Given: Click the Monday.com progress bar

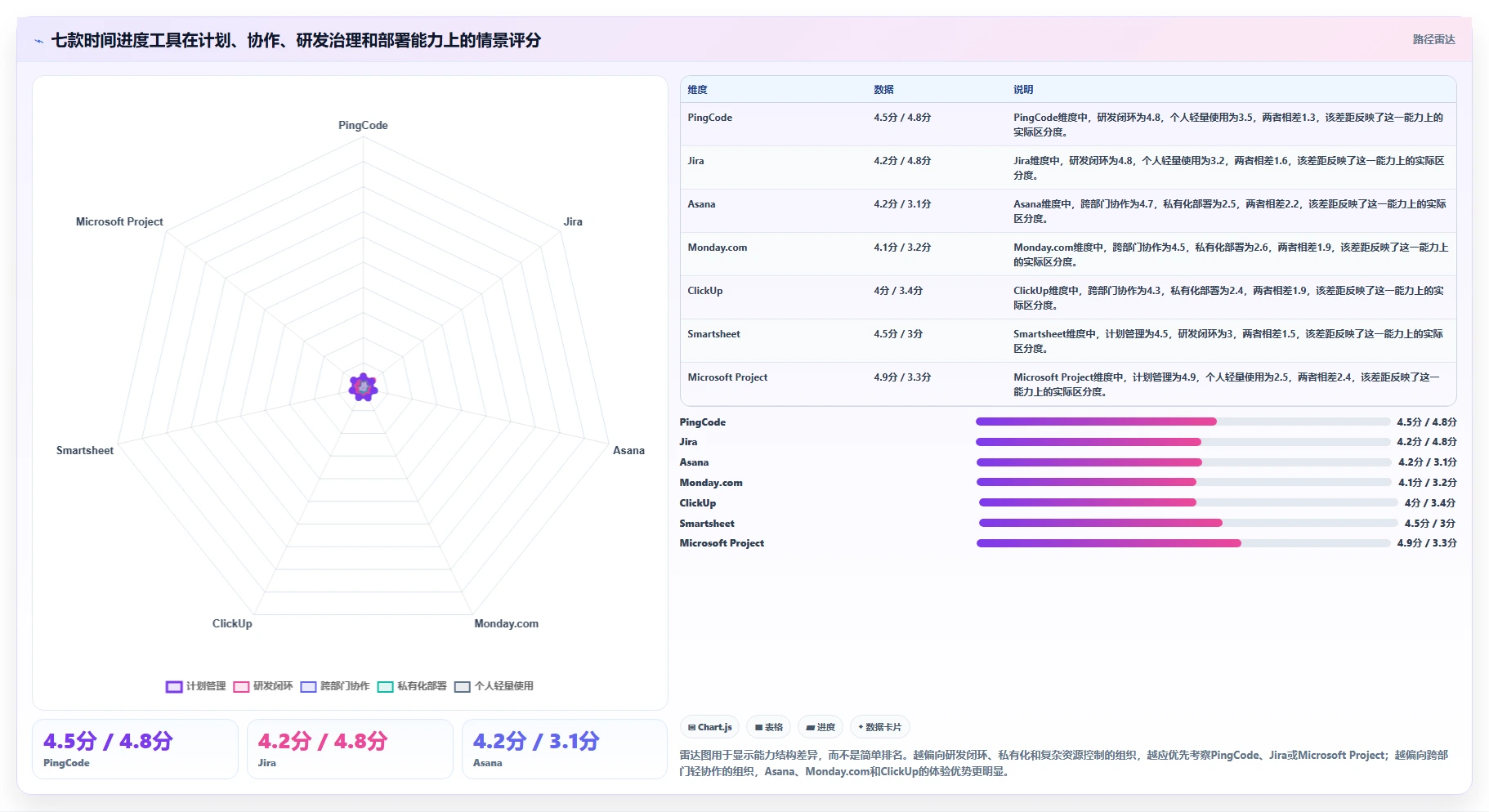Looking at the screenshot, I should click(x=1183, y=483).
